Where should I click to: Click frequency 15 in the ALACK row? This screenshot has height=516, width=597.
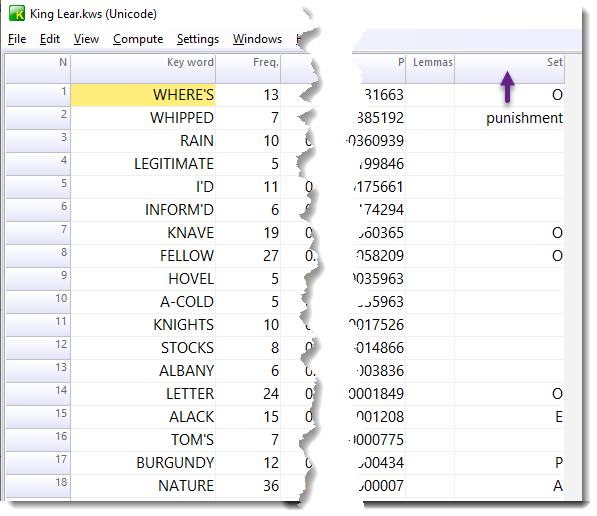point(271,417)
